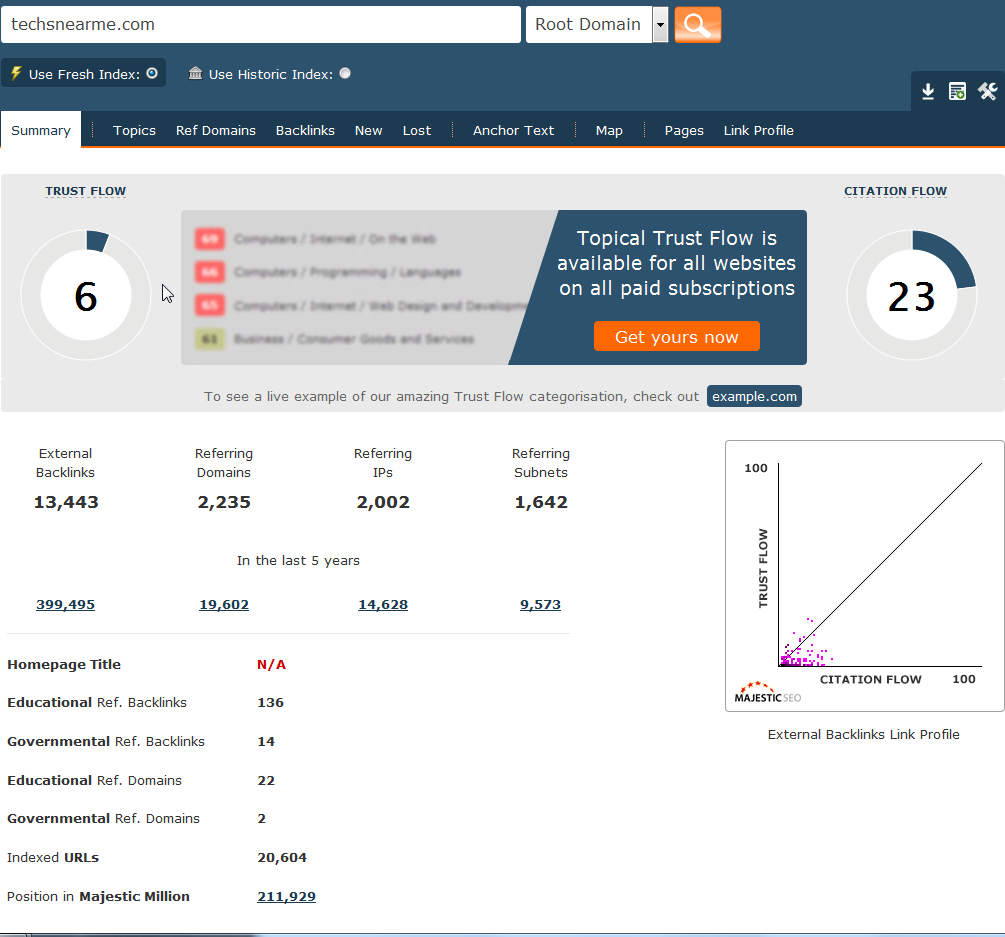Click the Get yours now button

click(677, 336)
